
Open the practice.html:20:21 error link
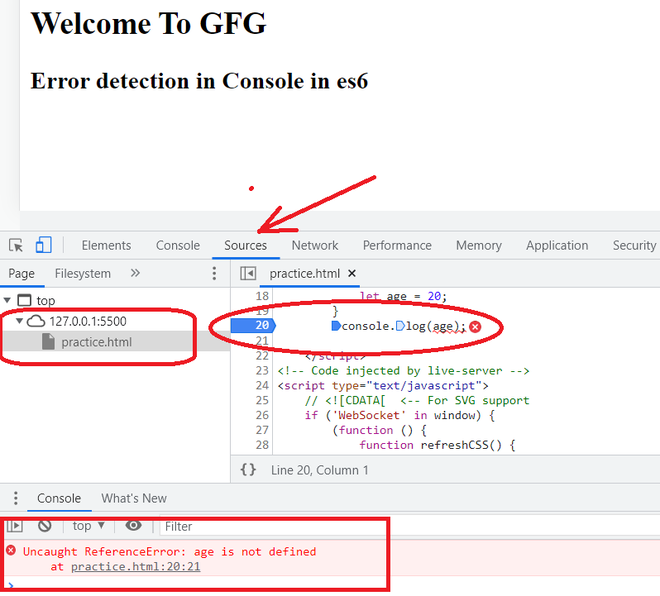click(136, 567)
